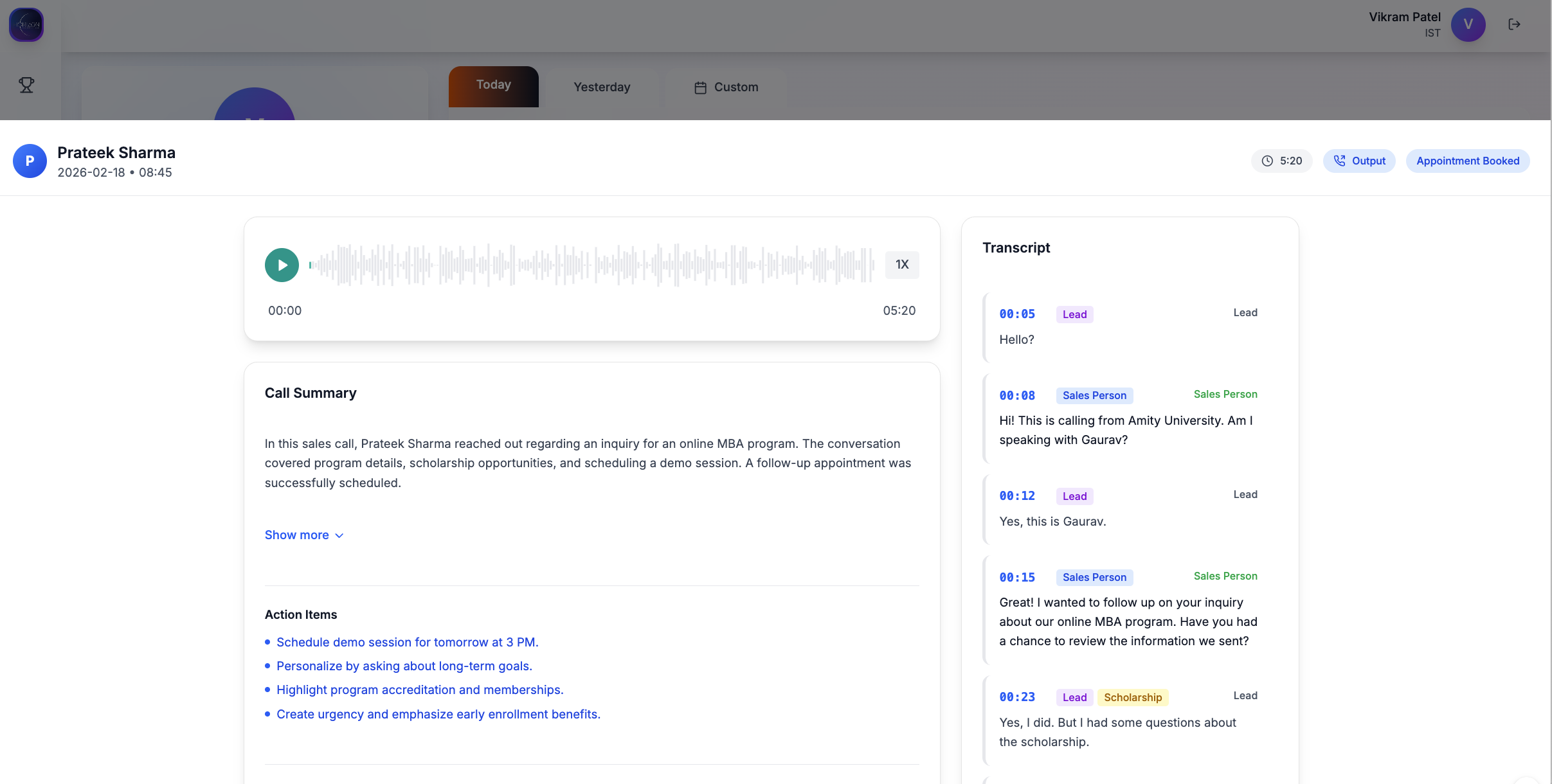Click the calendar icon on Custom tab

coord(700,87)
